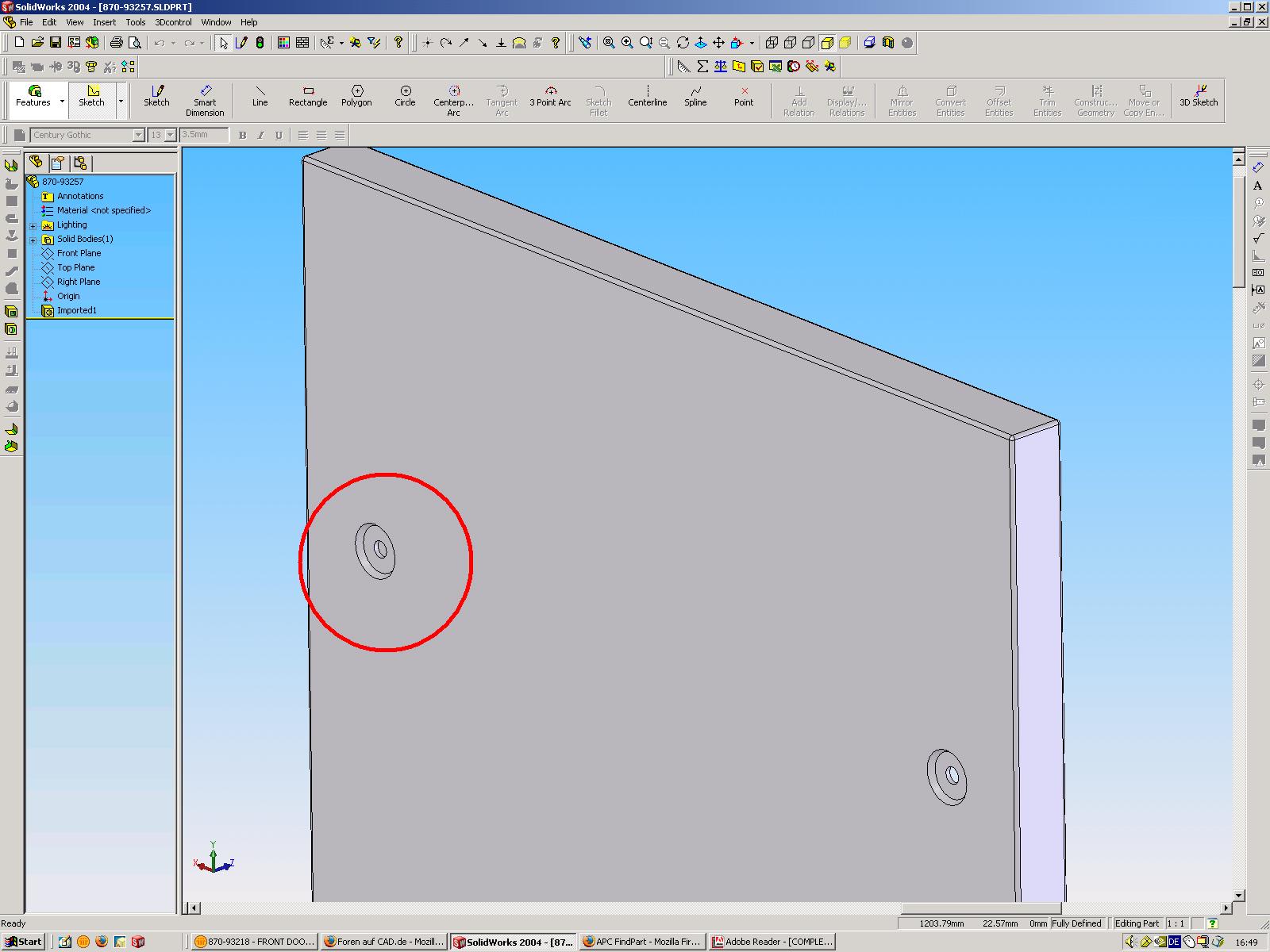
Task: Pick the Rectangle sketch tool
Action: tap(308, 97)
